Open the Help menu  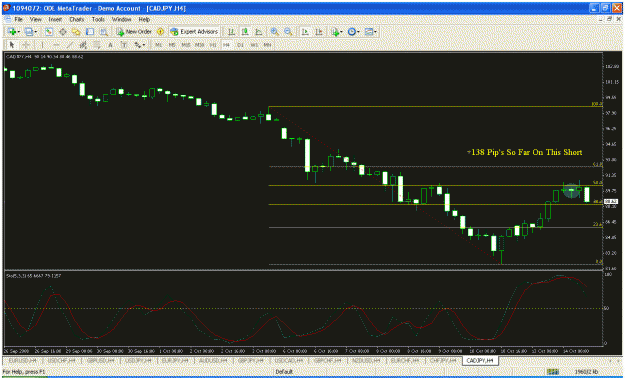[x=144, y=19]
